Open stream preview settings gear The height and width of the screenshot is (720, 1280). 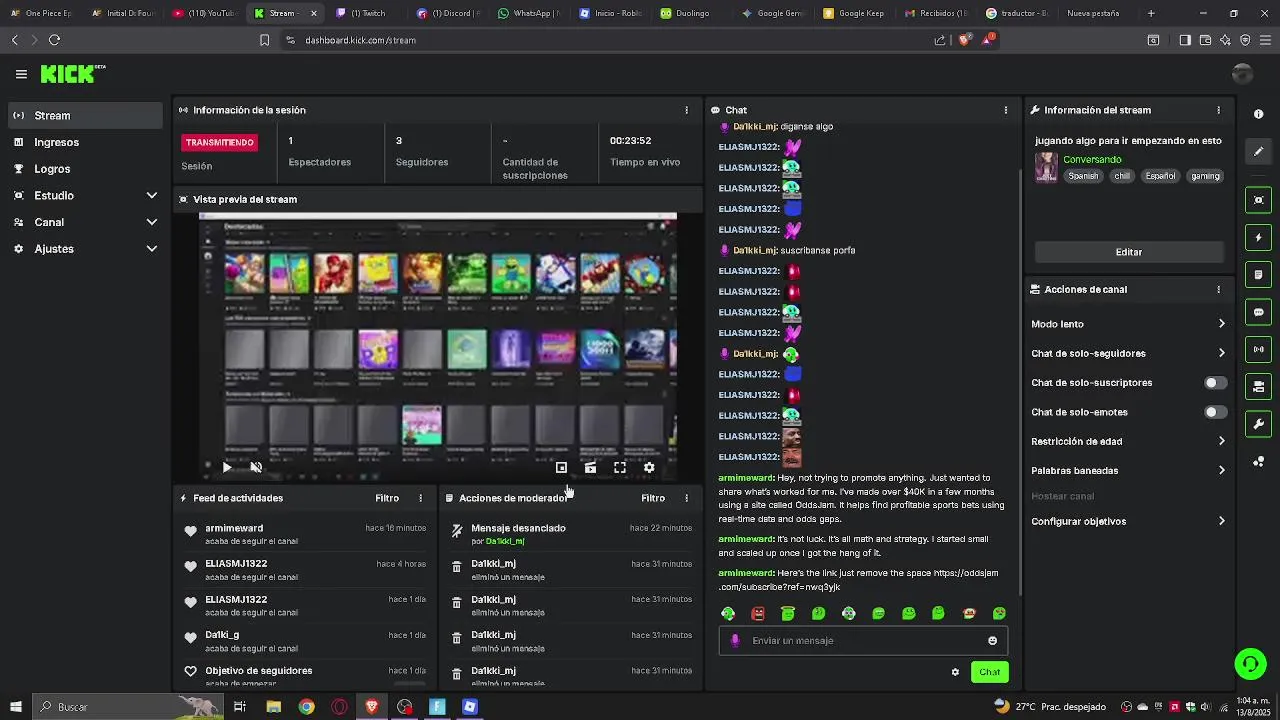pos(649,467)
